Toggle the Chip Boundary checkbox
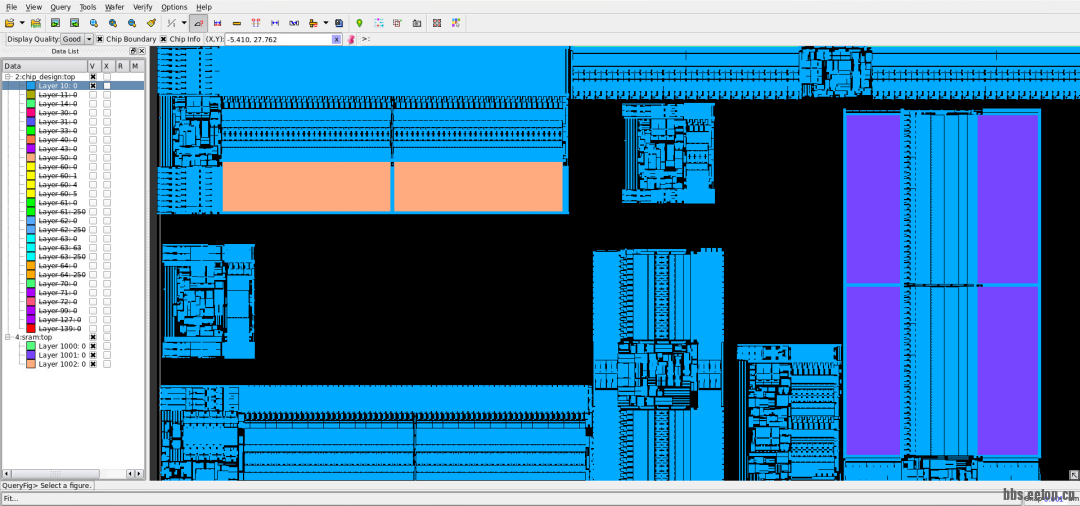 point(100,39)
